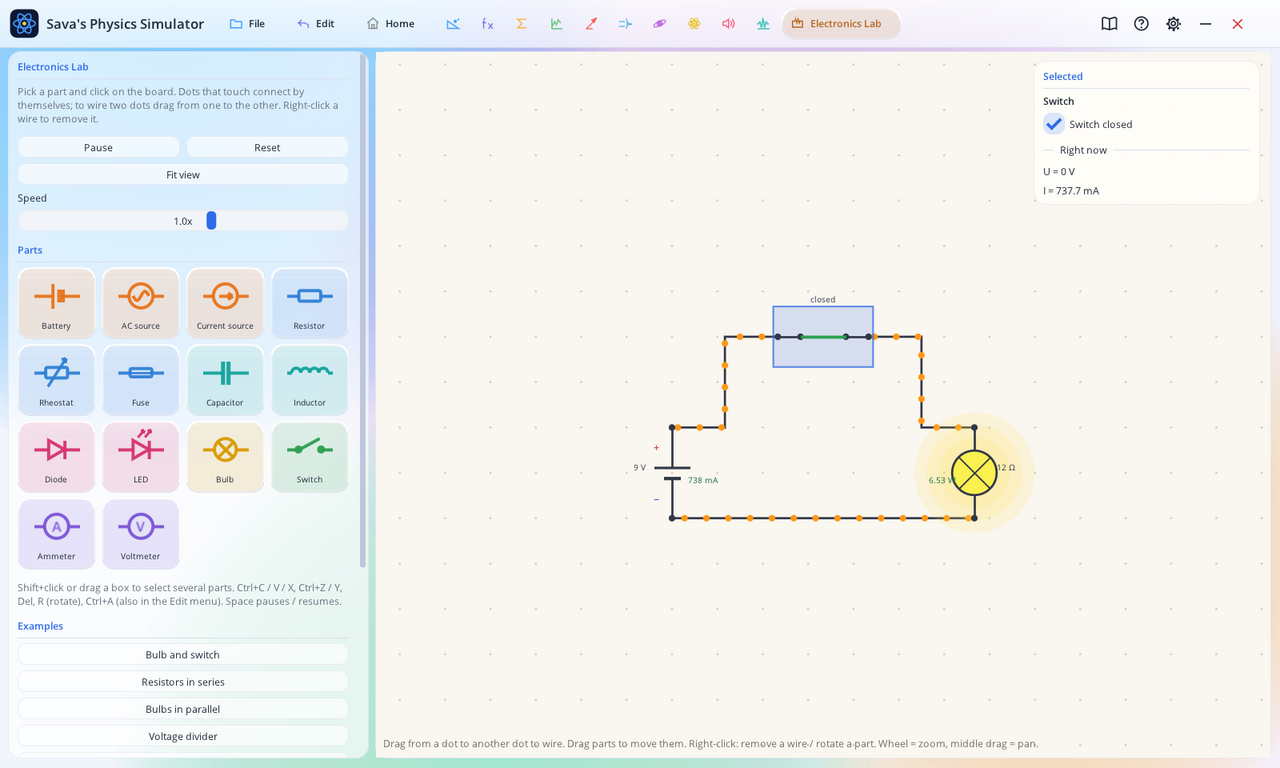Click the '12 Ω' bulb resistance label
This screenshot has height=768, width=1280.
point(1006,467)
